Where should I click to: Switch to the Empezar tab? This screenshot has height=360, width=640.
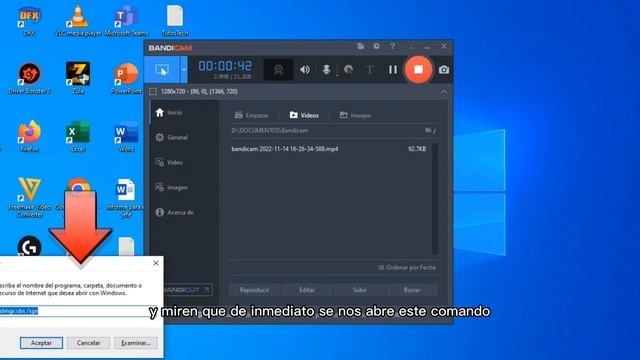tap(252, 116)
